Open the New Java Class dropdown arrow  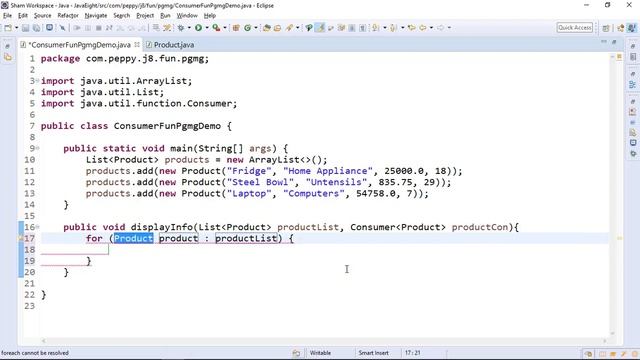click(256, 28)
